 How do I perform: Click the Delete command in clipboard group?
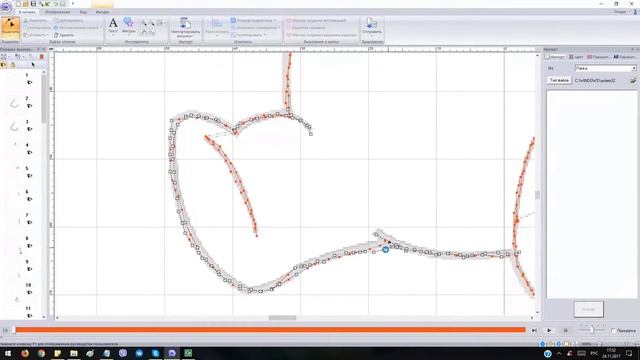click(64, 35)
